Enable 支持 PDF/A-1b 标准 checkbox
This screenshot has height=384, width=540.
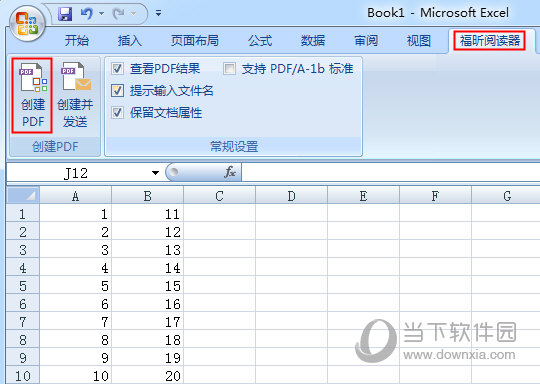click(229, 69)
